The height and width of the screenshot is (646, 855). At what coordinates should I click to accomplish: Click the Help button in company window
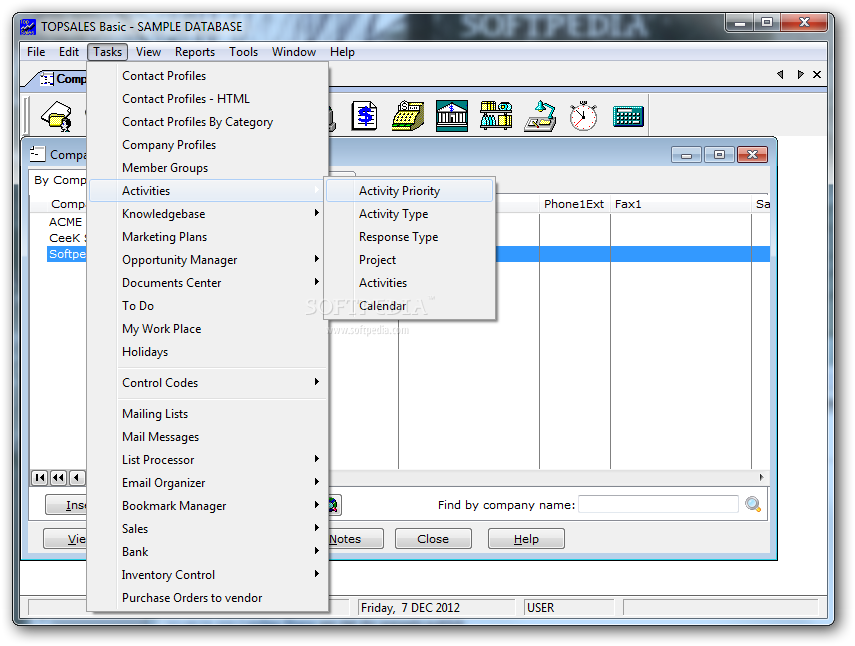pos(526,539)
